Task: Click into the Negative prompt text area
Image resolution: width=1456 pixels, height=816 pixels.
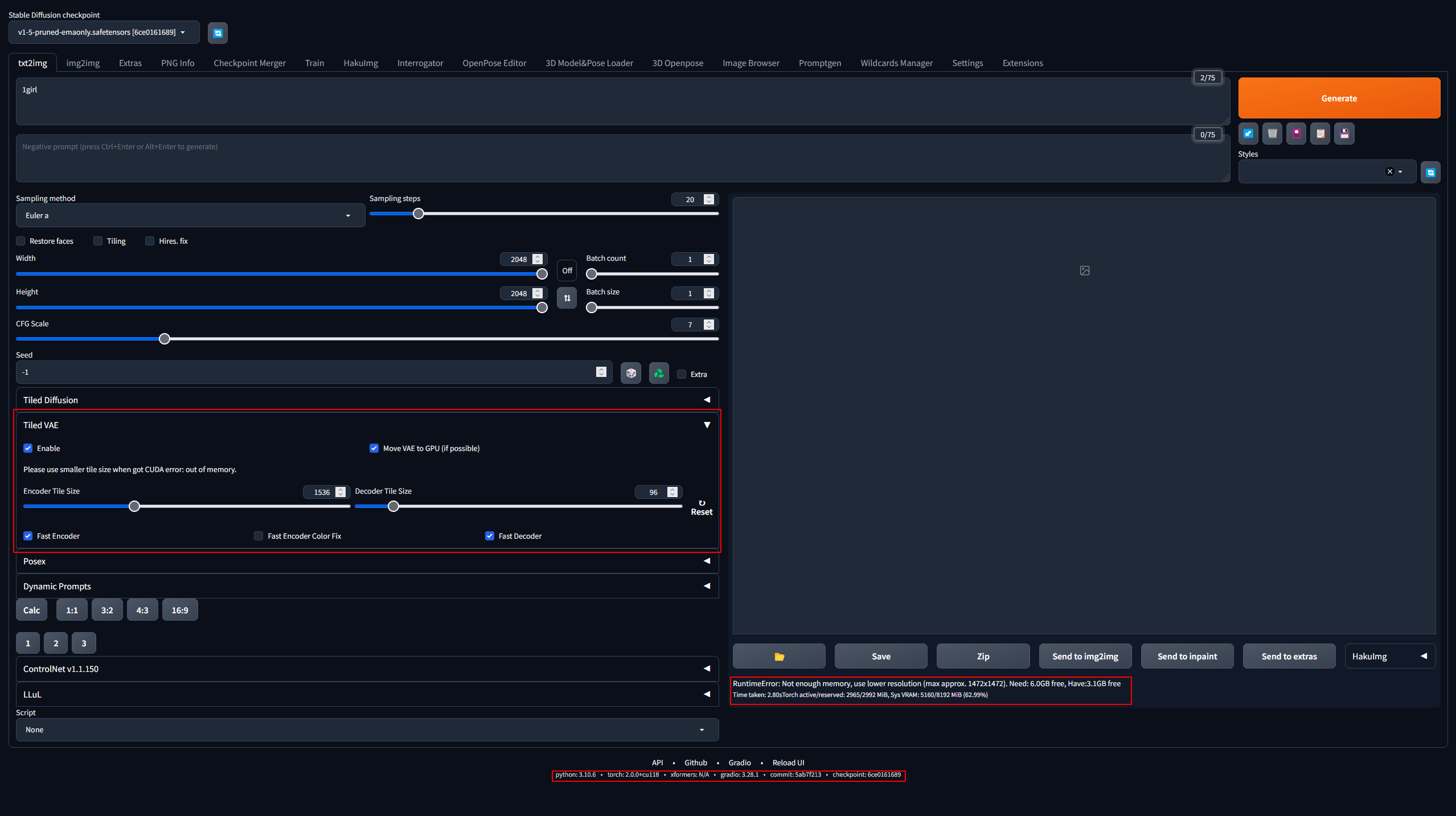Action: pyautogui.click(x=623, y=158)
